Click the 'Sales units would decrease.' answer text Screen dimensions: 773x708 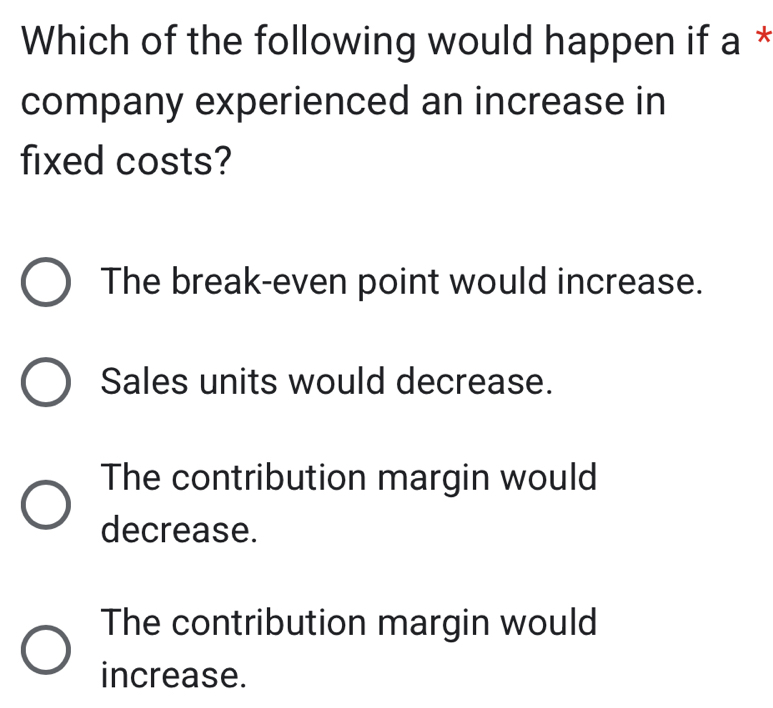pos(326,382)
